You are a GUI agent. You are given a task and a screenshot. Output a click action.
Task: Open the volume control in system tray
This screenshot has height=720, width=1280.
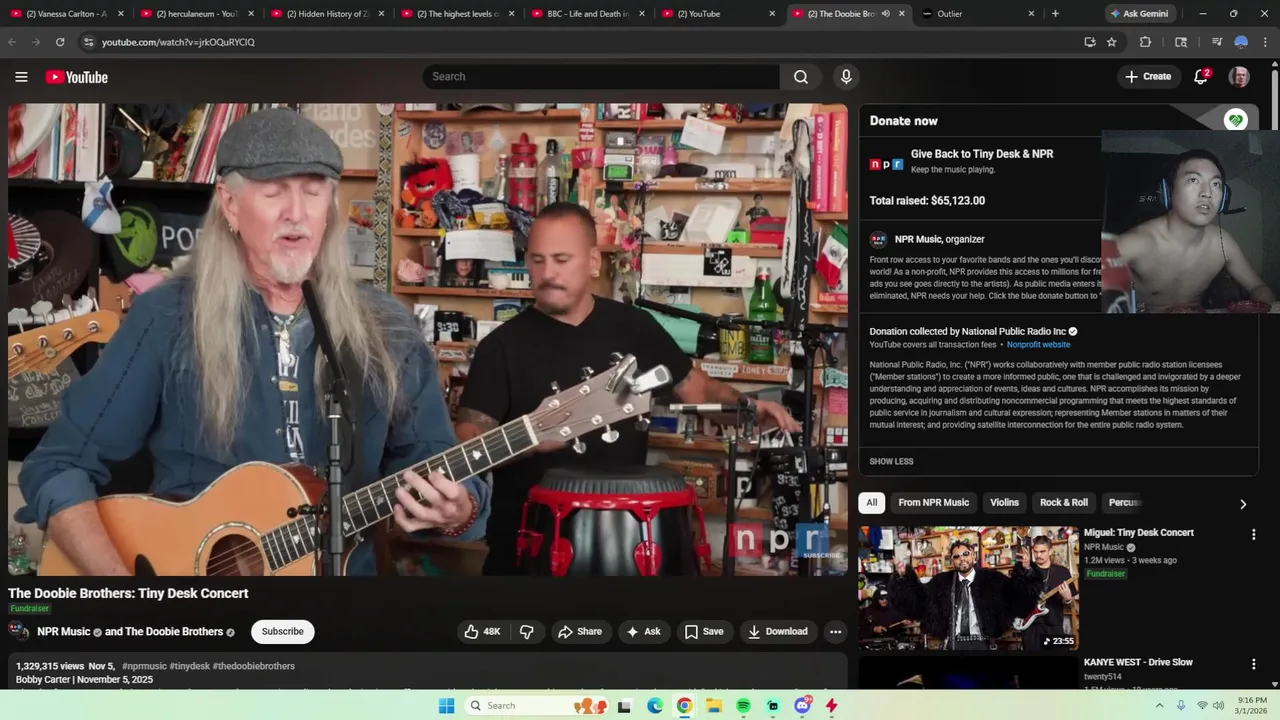pos(1219,706)
